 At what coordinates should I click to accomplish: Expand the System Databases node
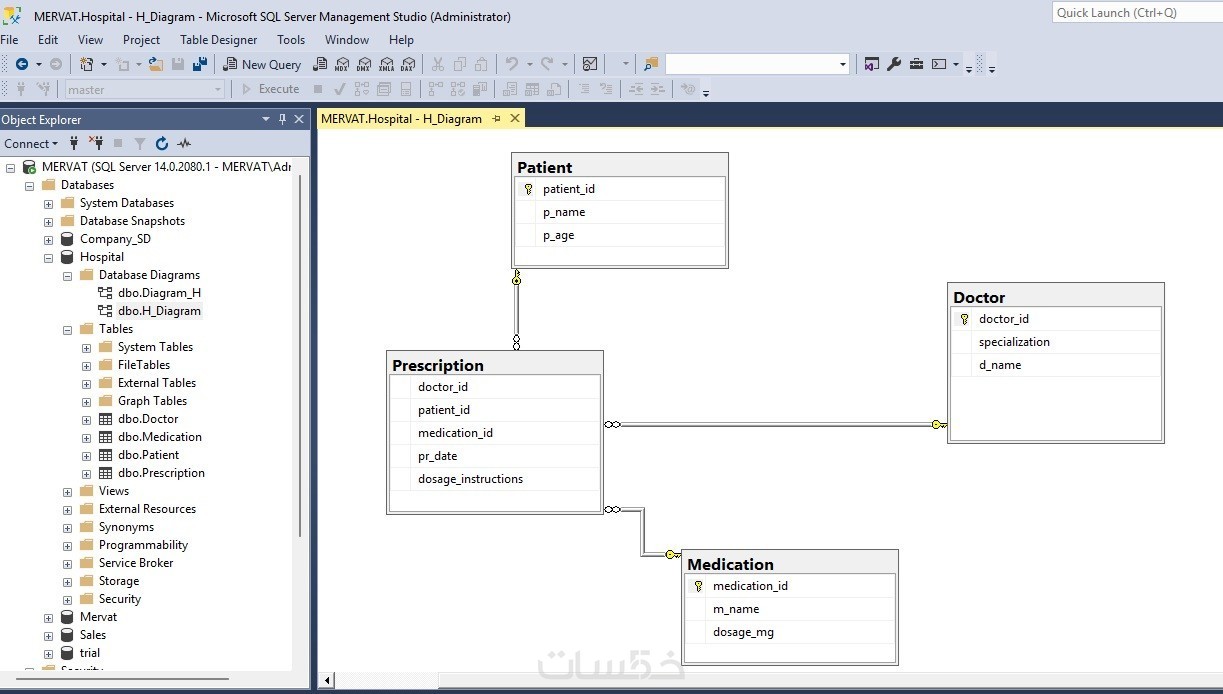[x=48, y=203]
